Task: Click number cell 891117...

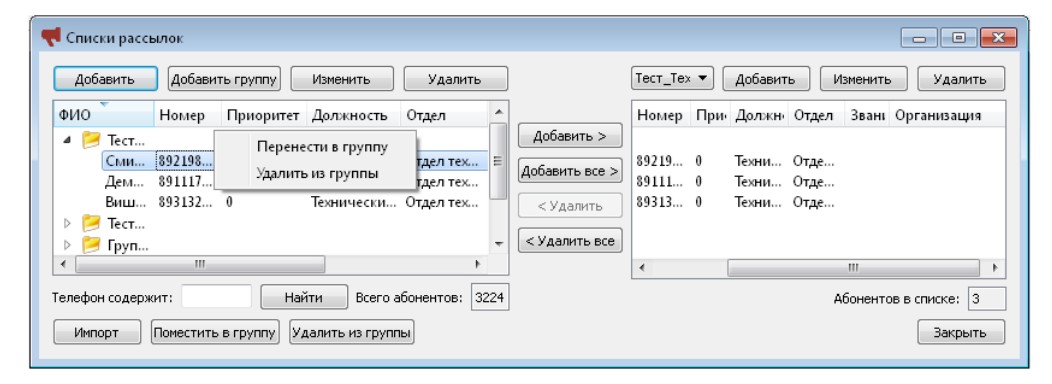Action: click(x=186, y=182)
